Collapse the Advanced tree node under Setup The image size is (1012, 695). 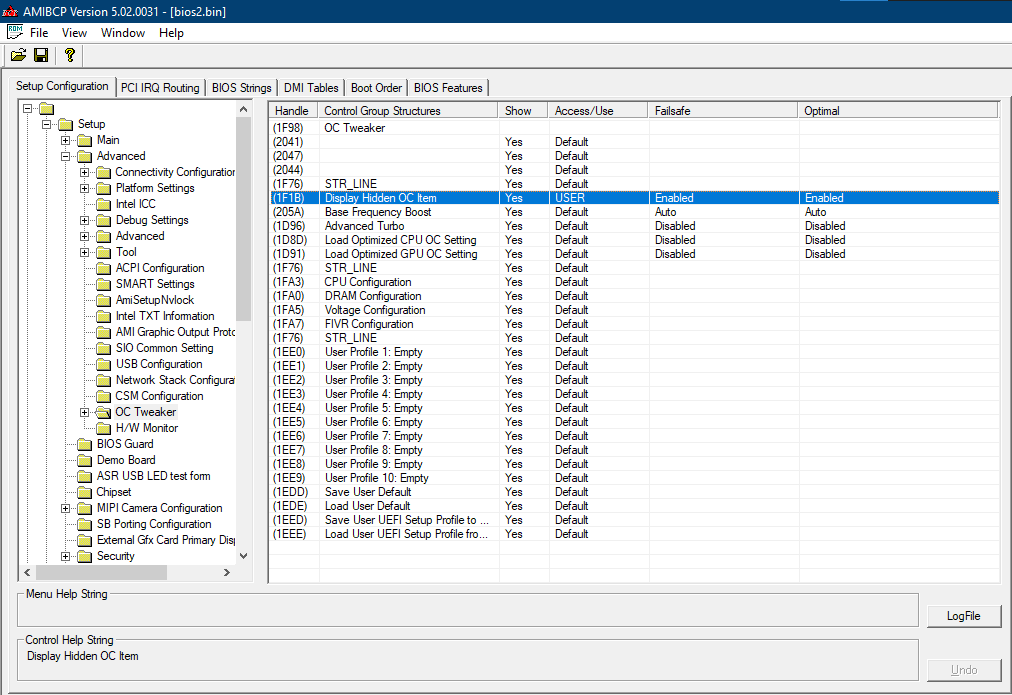click(65, 156)
